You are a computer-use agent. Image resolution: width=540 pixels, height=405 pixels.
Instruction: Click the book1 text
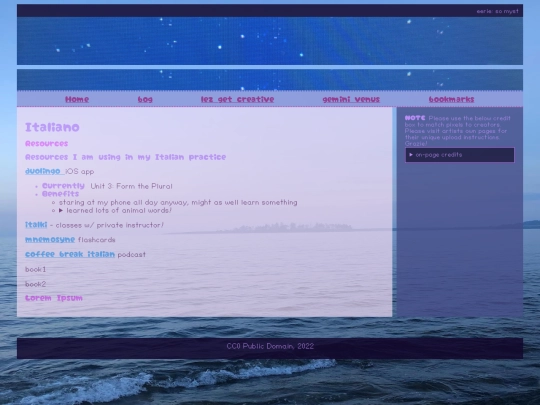(35, 269)
